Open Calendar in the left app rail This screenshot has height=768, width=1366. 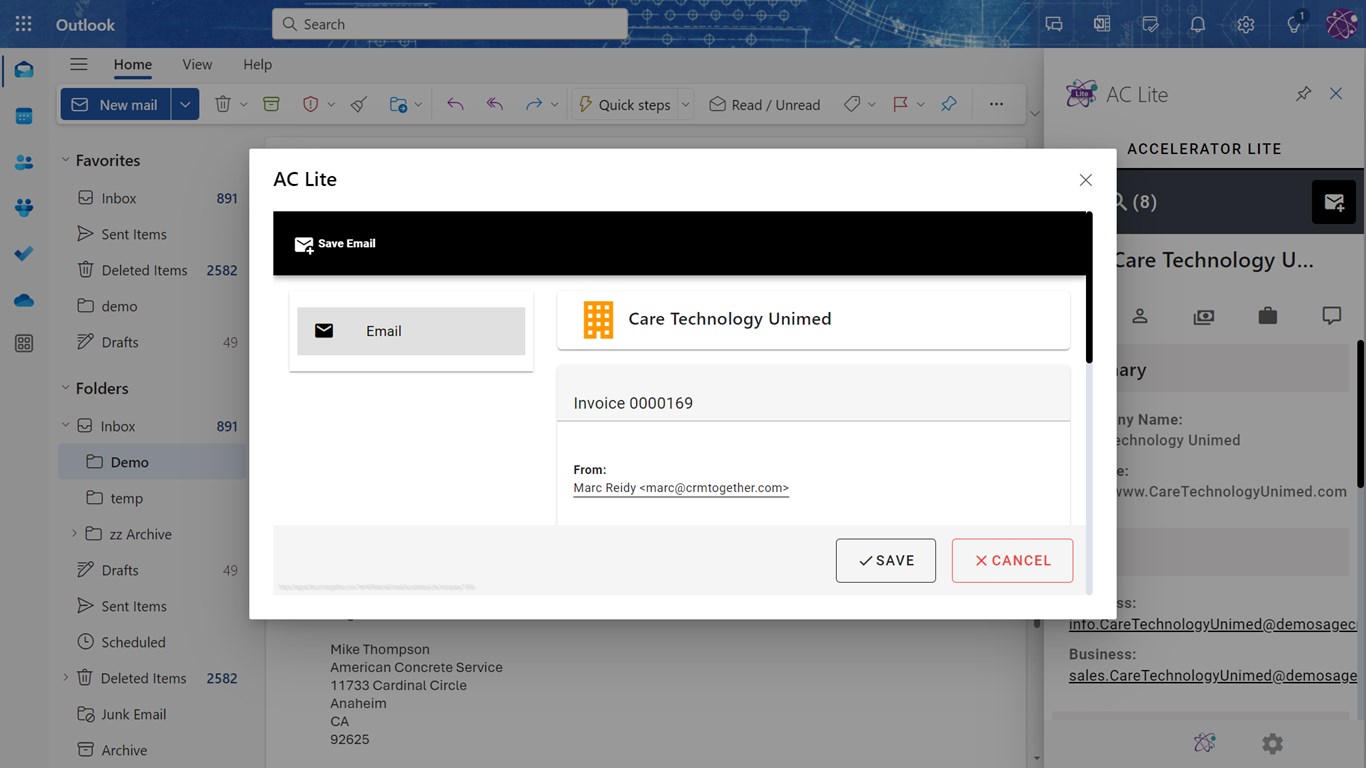click(x=24, y=116)
